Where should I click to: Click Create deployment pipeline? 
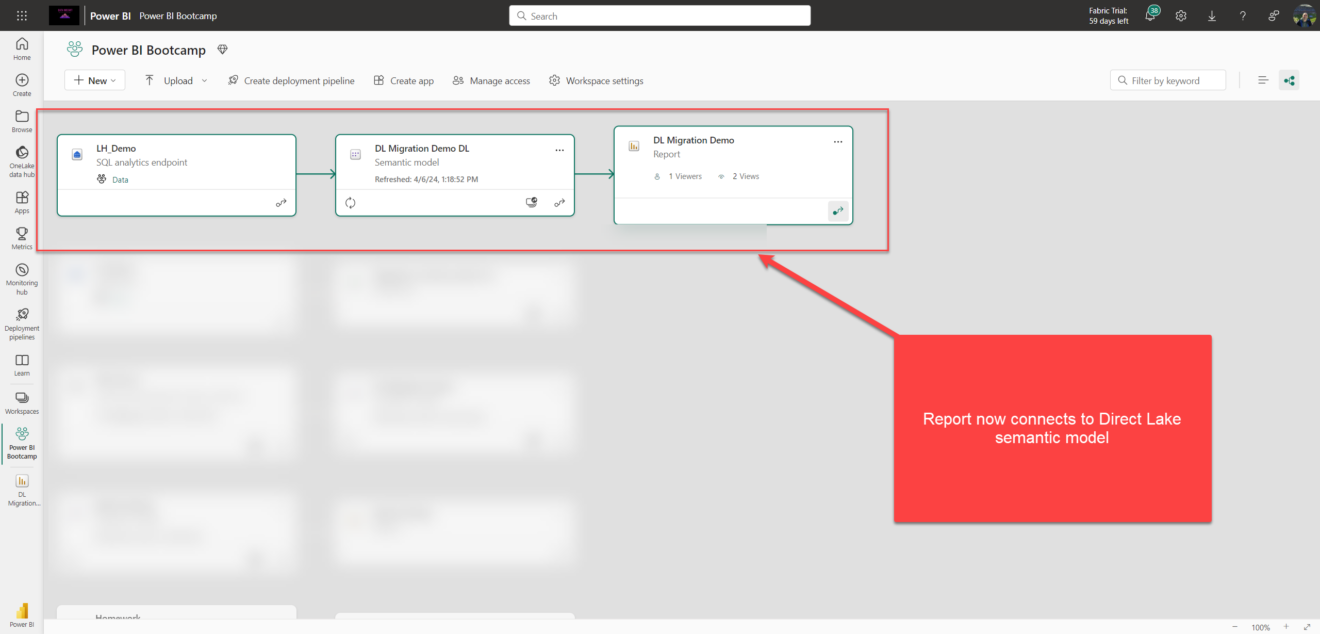click(x=291, y=80)
